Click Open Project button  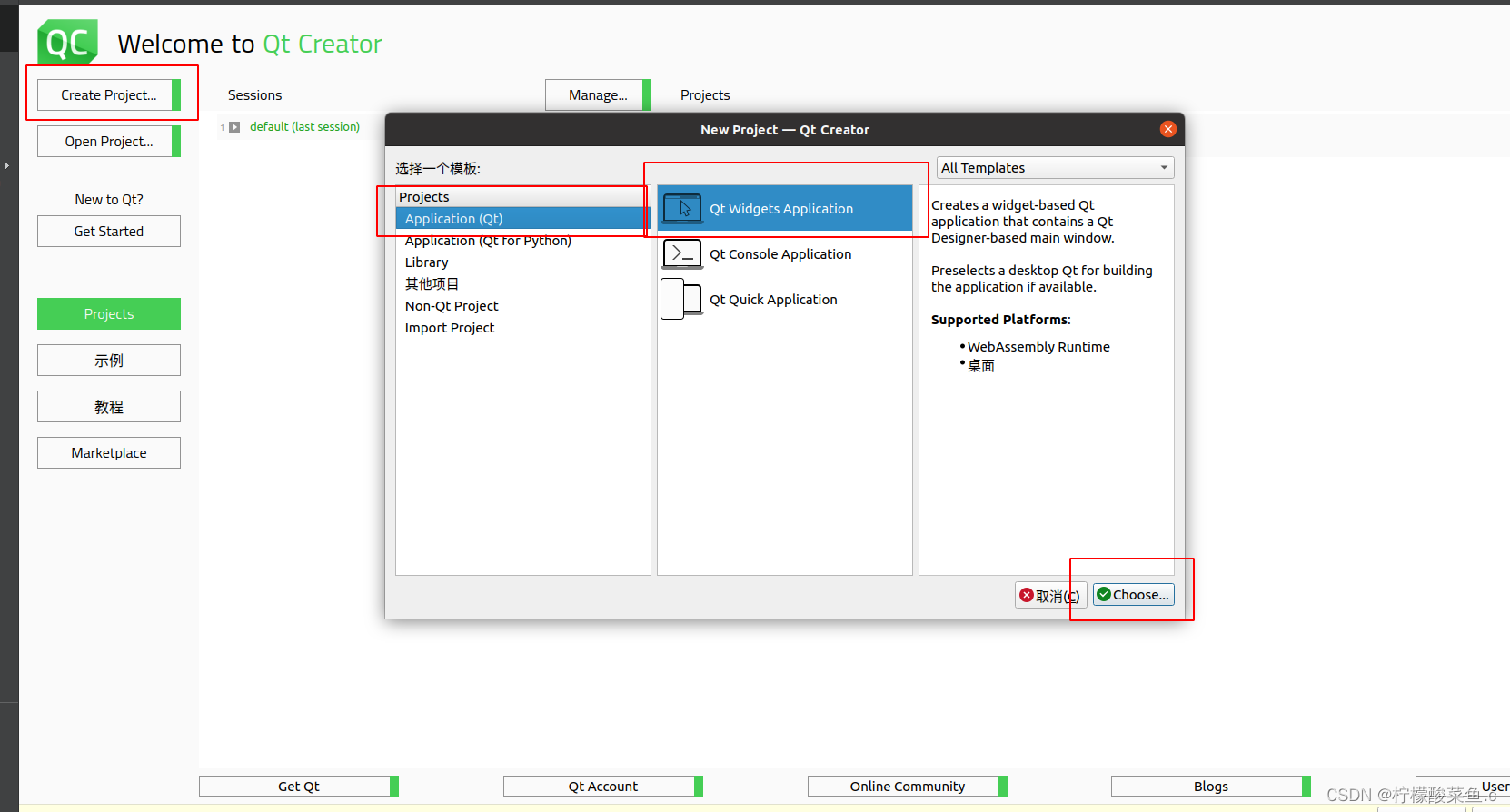[x=109, y=141]
